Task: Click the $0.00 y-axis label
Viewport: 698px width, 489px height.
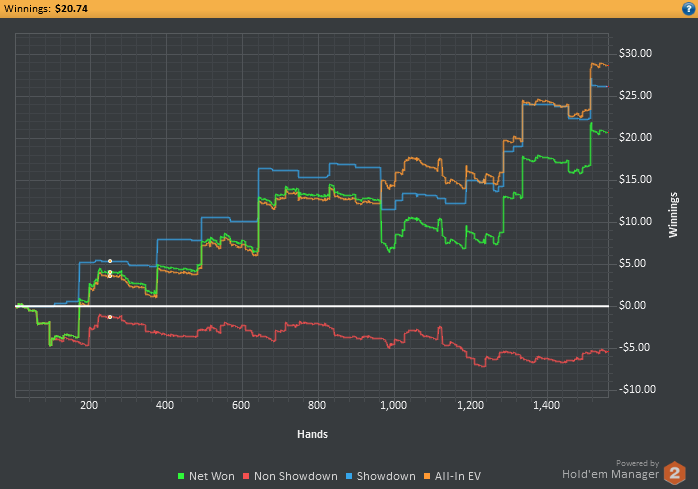Action: pyautogui.click(x=632, y=305)
